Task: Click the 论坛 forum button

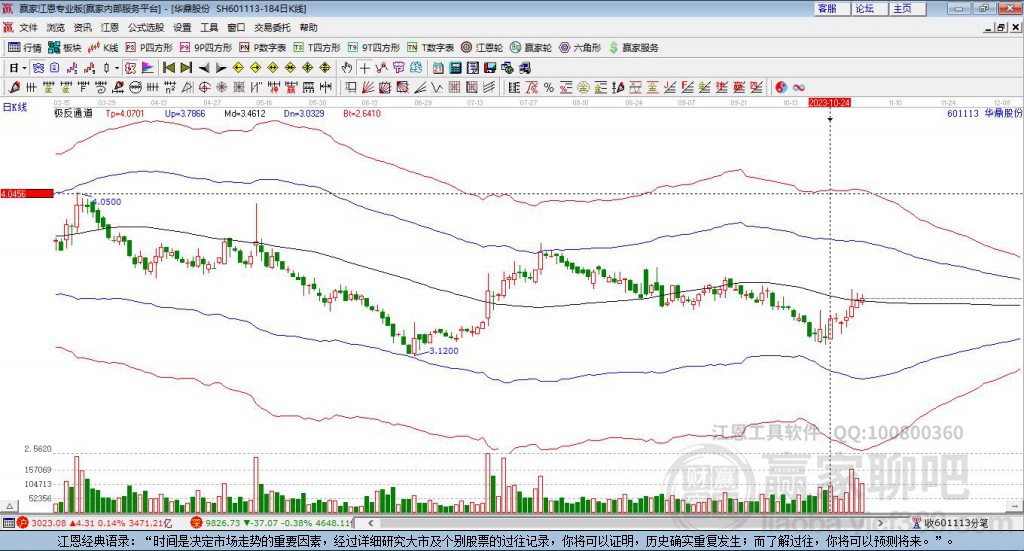Action: tap(870, 8)
